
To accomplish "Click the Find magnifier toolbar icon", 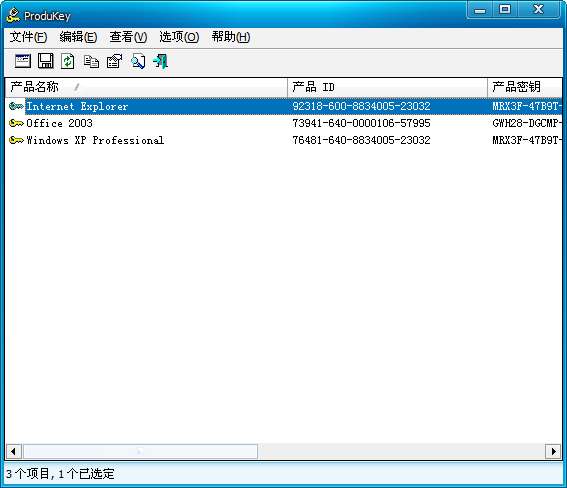I will 138,61.
